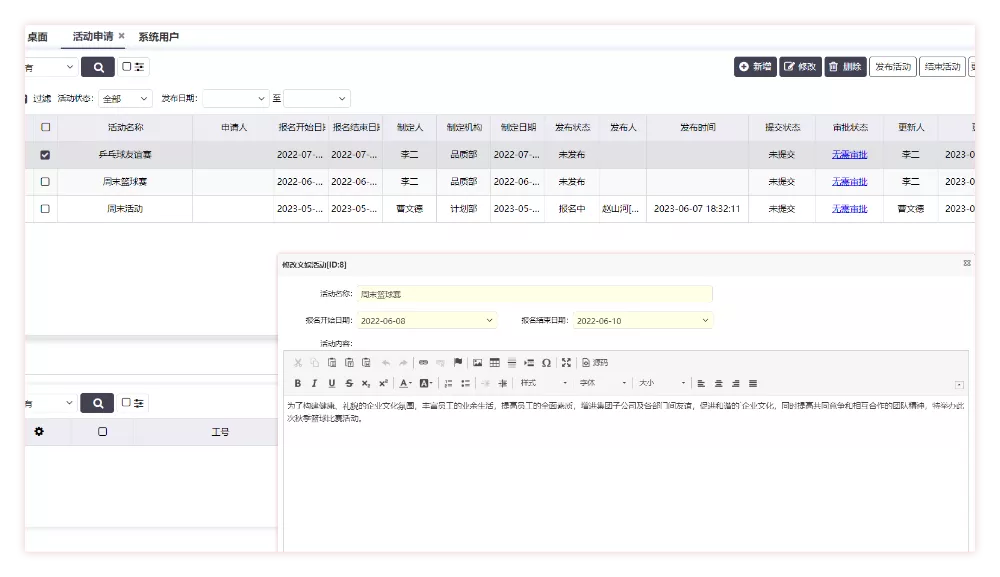The height and width of the screenshot is (577, 1000).
Task: Open 无需审批 link in 周末活动 row
Action: point(849,208)
